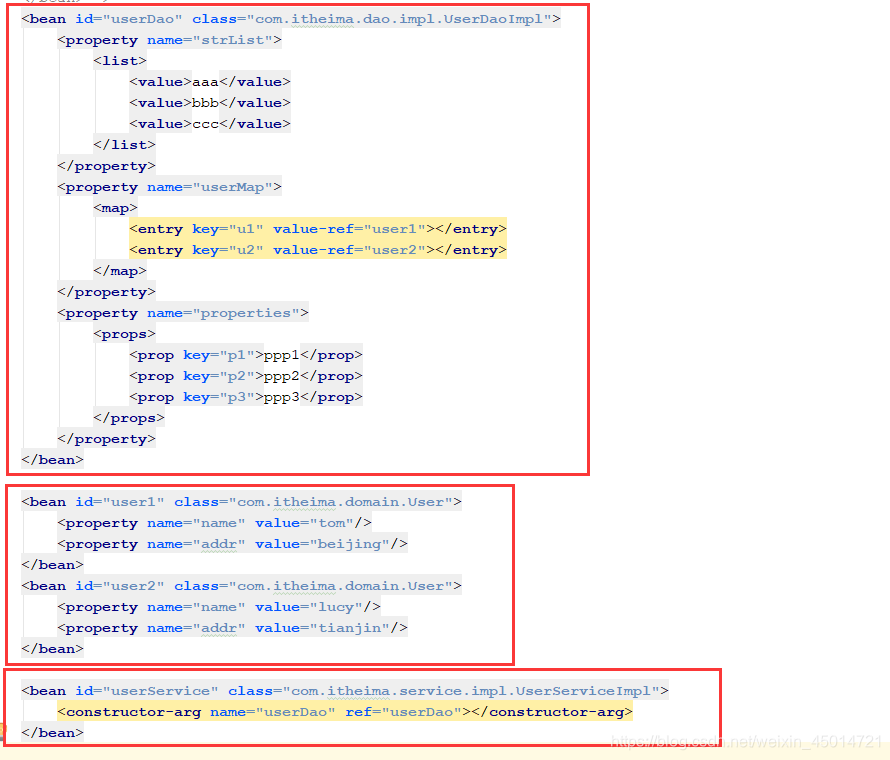The width and height of the screenshot is (890, 760).
Task: Click the bean id="userService" opening tag
Action: click(345, 691)
